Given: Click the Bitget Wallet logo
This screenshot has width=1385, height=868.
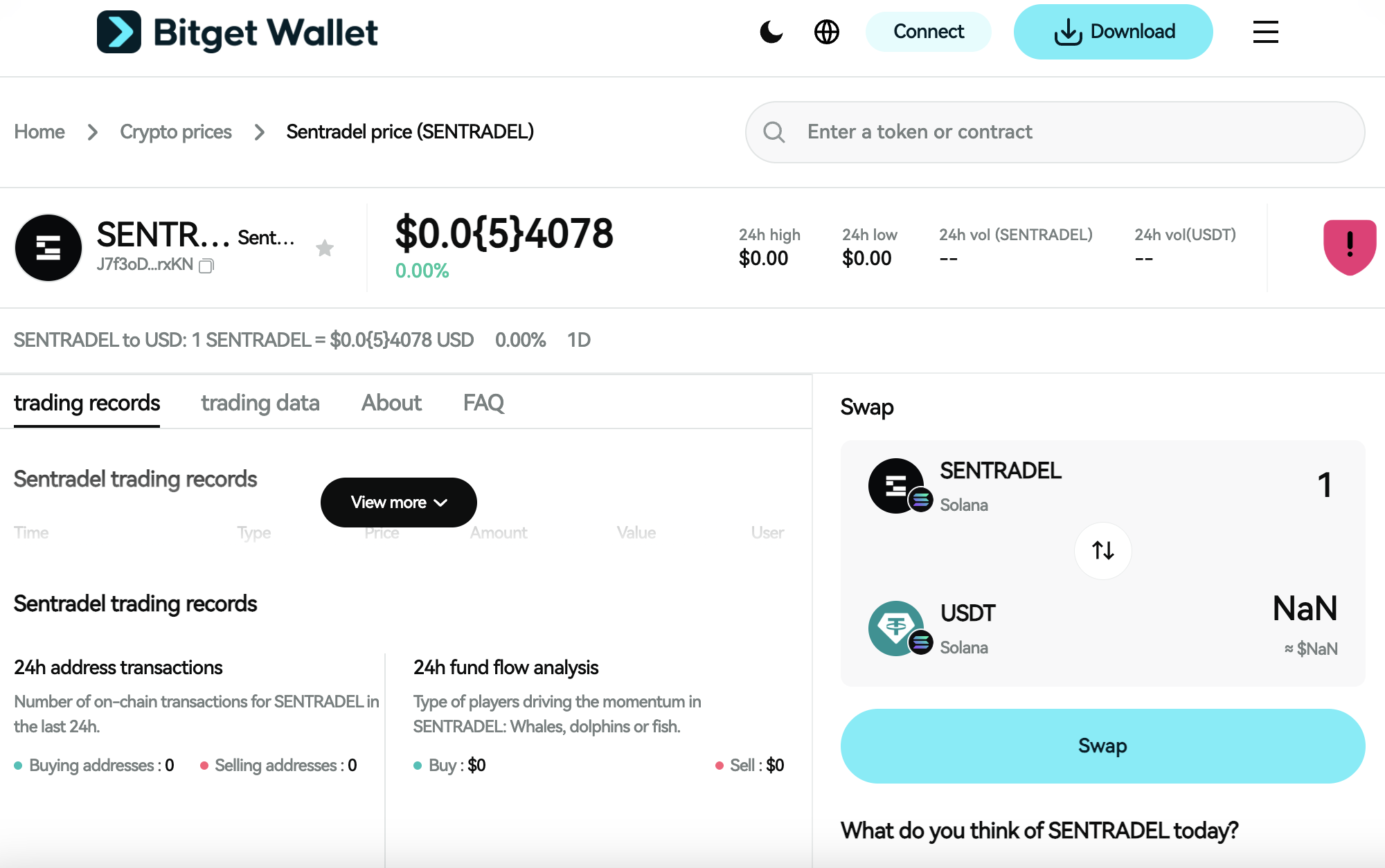Looking at the screenshot, I should [x=237, y=32].
